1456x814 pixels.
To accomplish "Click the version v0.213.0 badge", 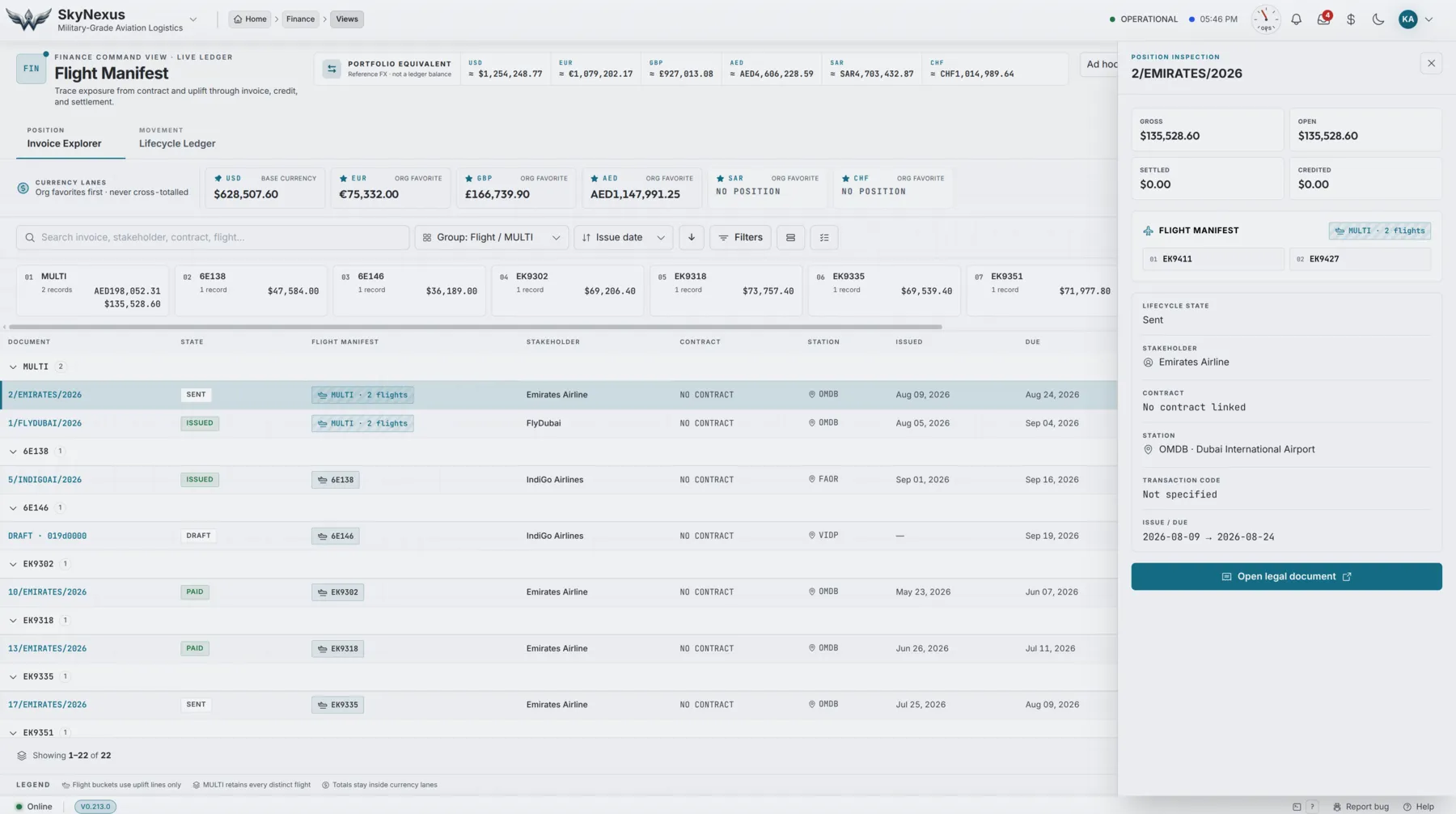I will click(95, 807).
